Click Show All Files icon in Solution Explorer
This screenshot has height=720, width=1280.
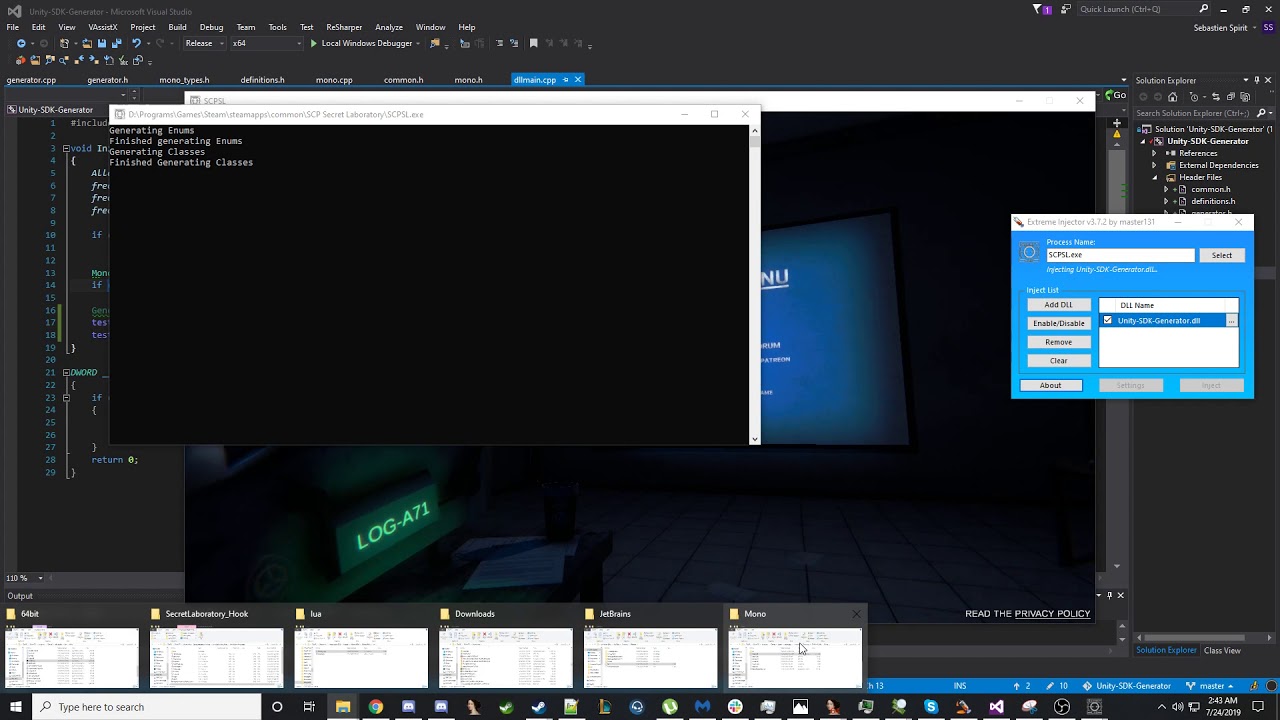tap(1245, 97)
